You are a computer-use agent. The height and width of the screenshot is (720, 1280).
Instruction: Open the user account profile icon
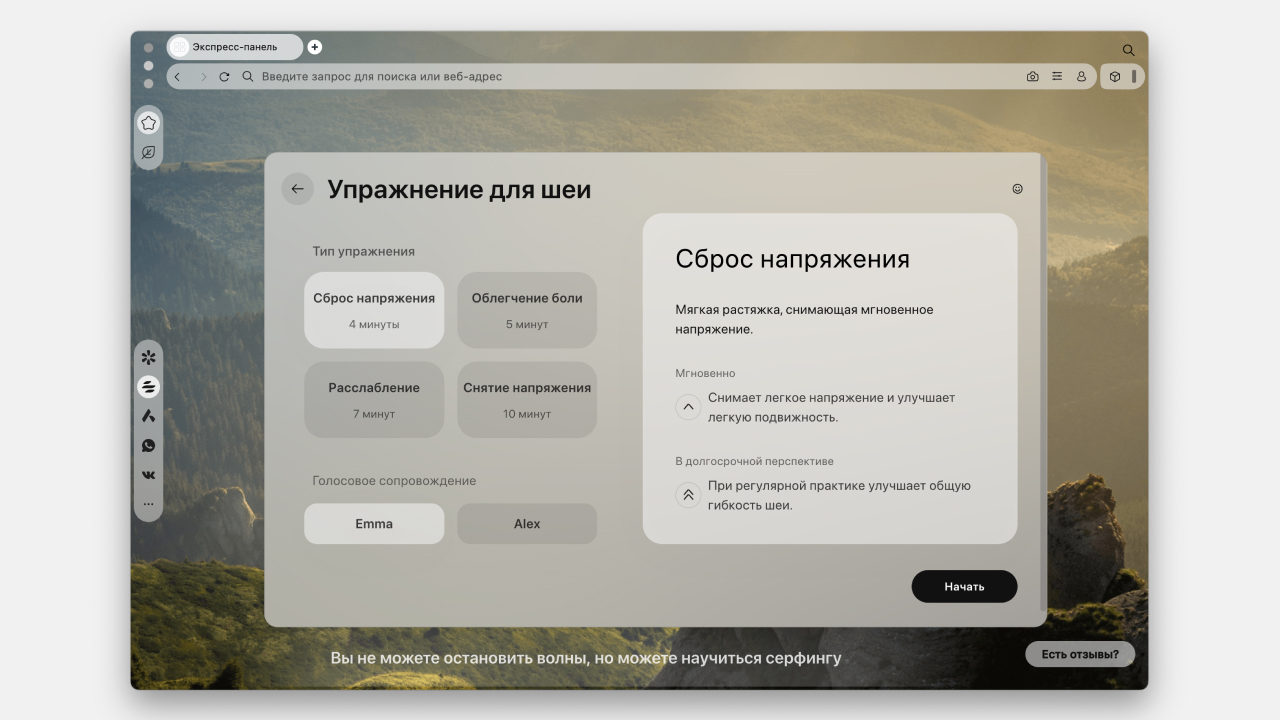[1081, 77]
